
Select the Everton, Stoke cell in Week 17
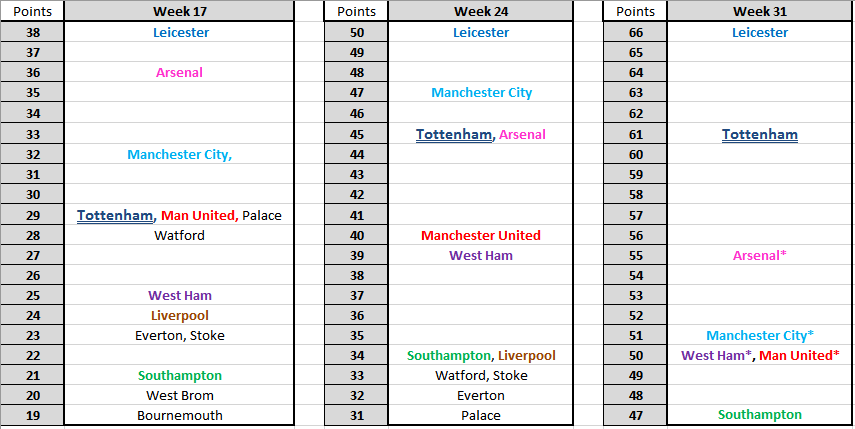click(x=179, y=335)
